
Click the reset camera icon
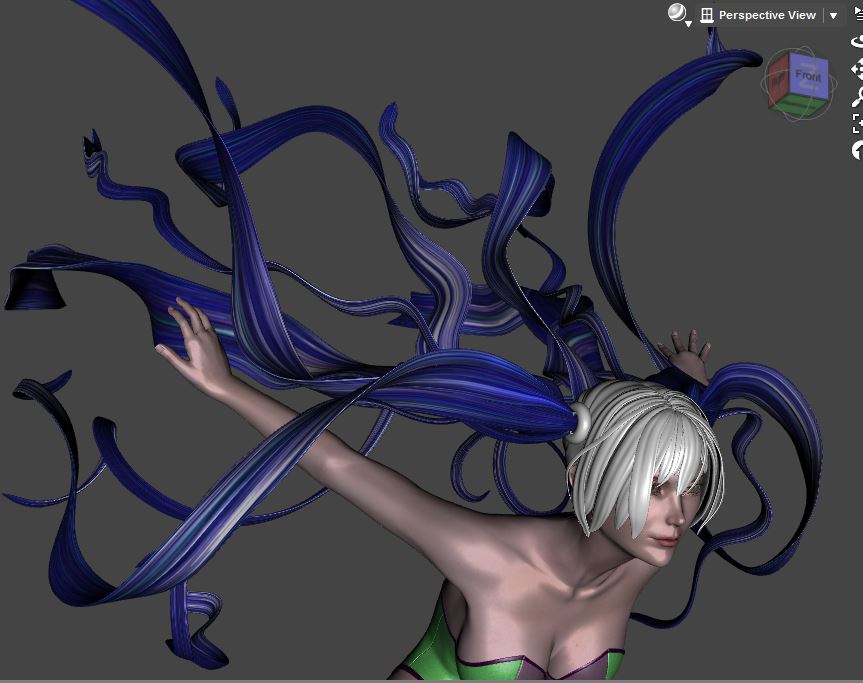[x=856, y=151]
